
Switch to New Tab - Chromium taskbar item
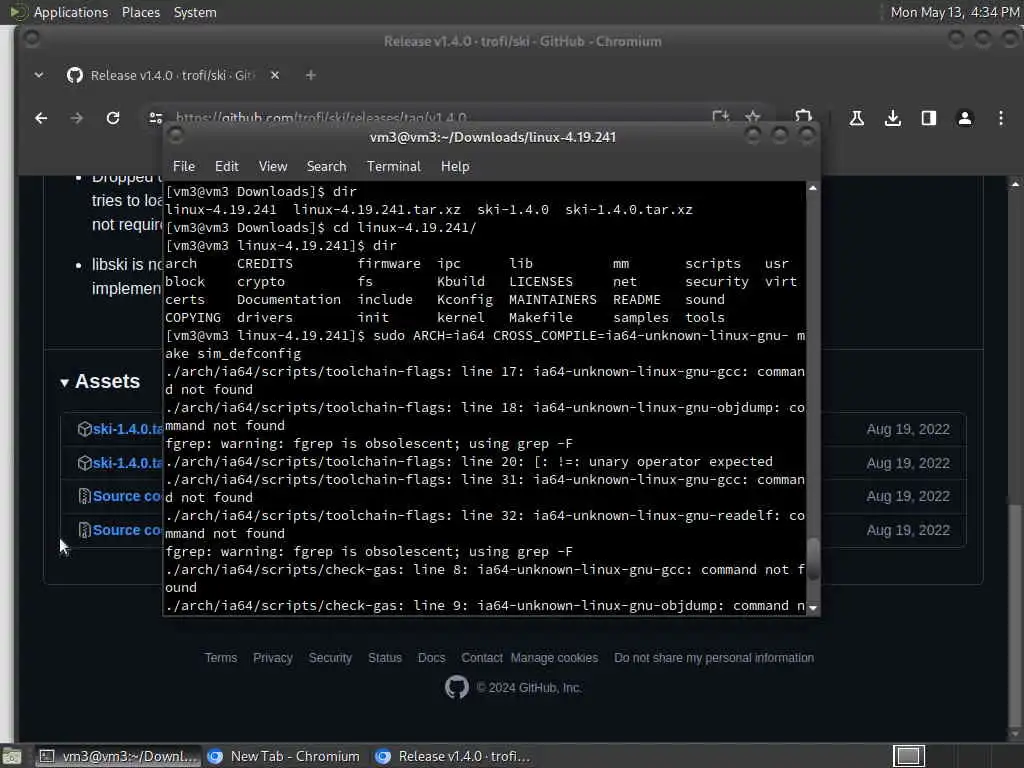[284, 756]
